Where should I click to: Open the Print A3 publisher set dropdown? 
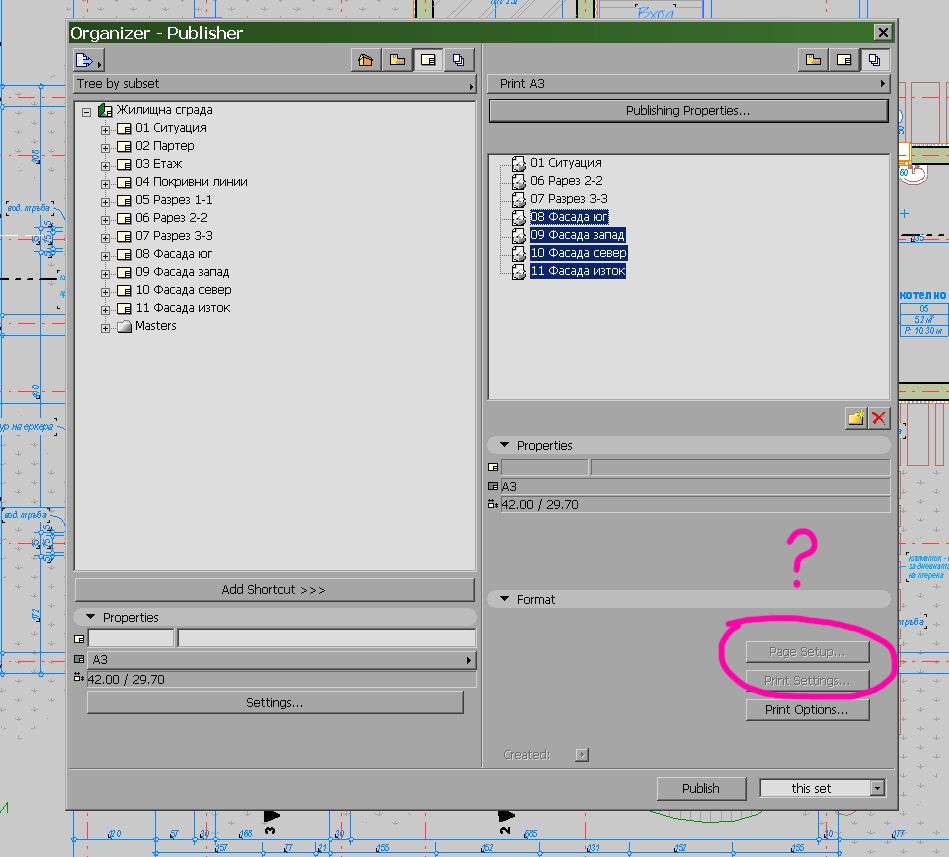coord(689,84)
